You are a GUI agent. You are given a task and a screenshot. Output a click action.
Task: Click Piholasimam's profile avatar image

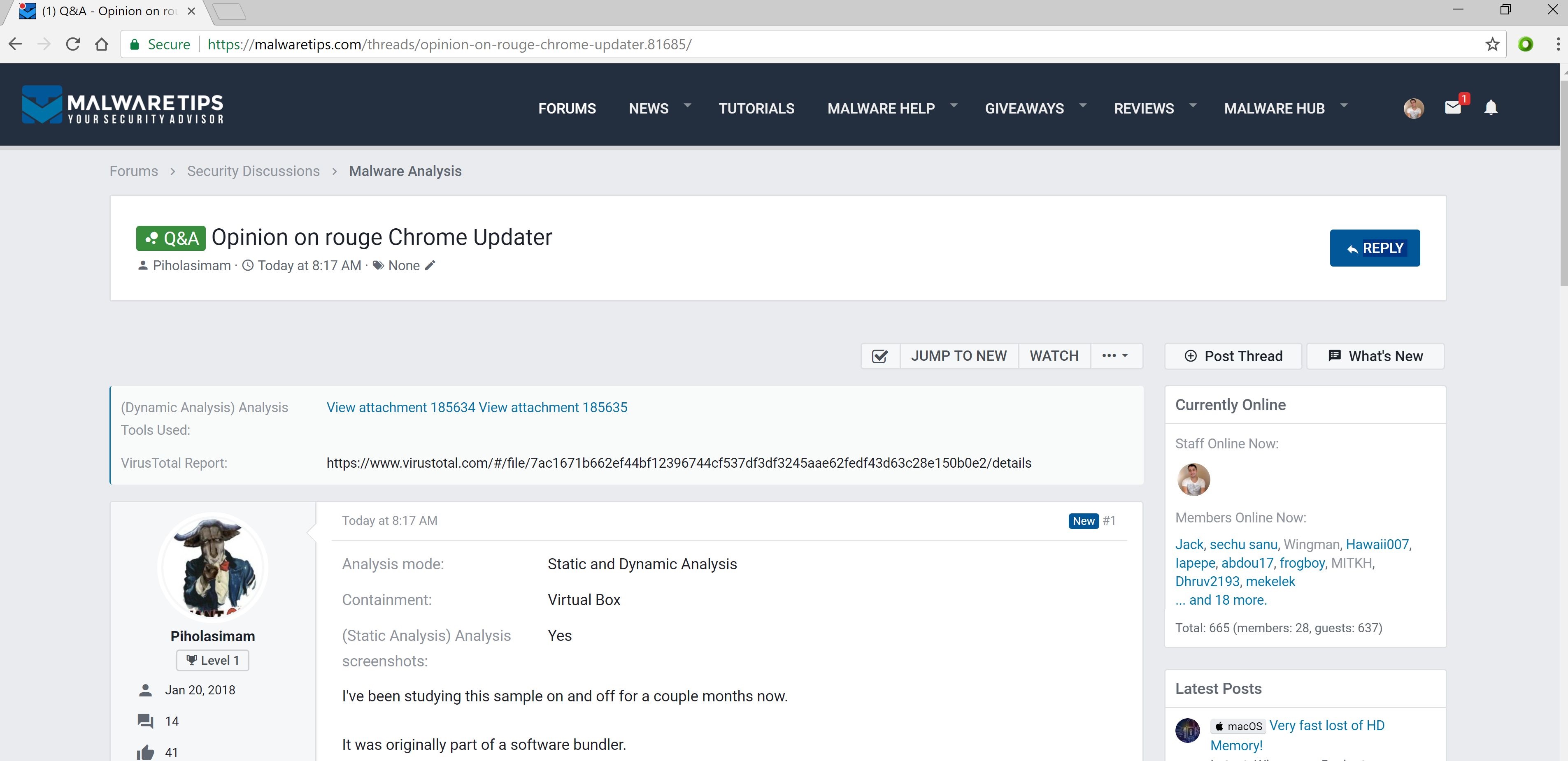click(x=212, y=566)
